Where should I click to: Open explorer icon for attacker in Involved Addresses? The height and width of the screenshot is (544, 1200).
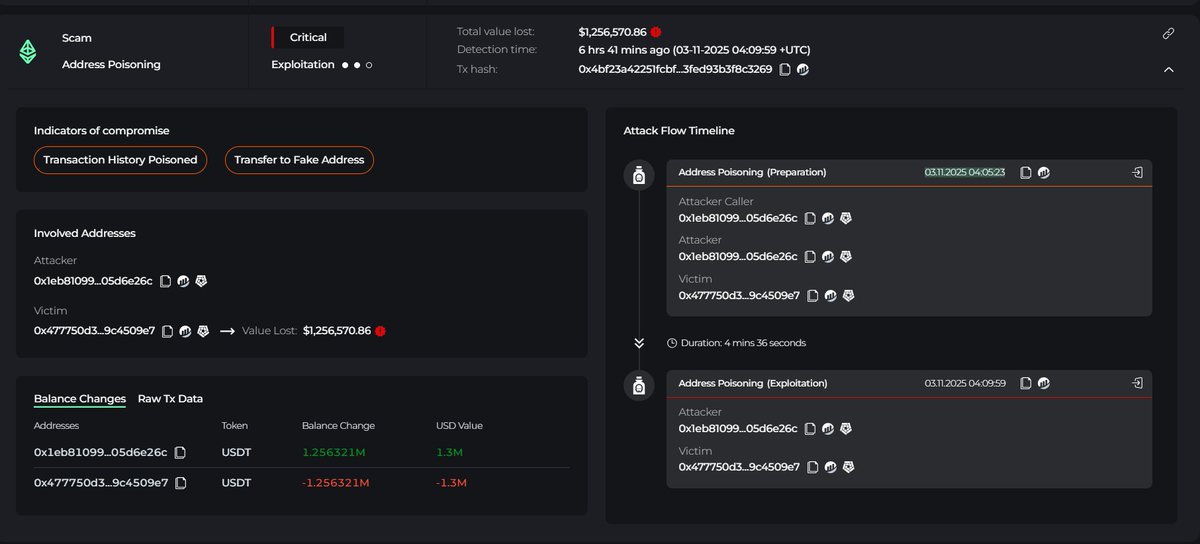tap(184, 281)
